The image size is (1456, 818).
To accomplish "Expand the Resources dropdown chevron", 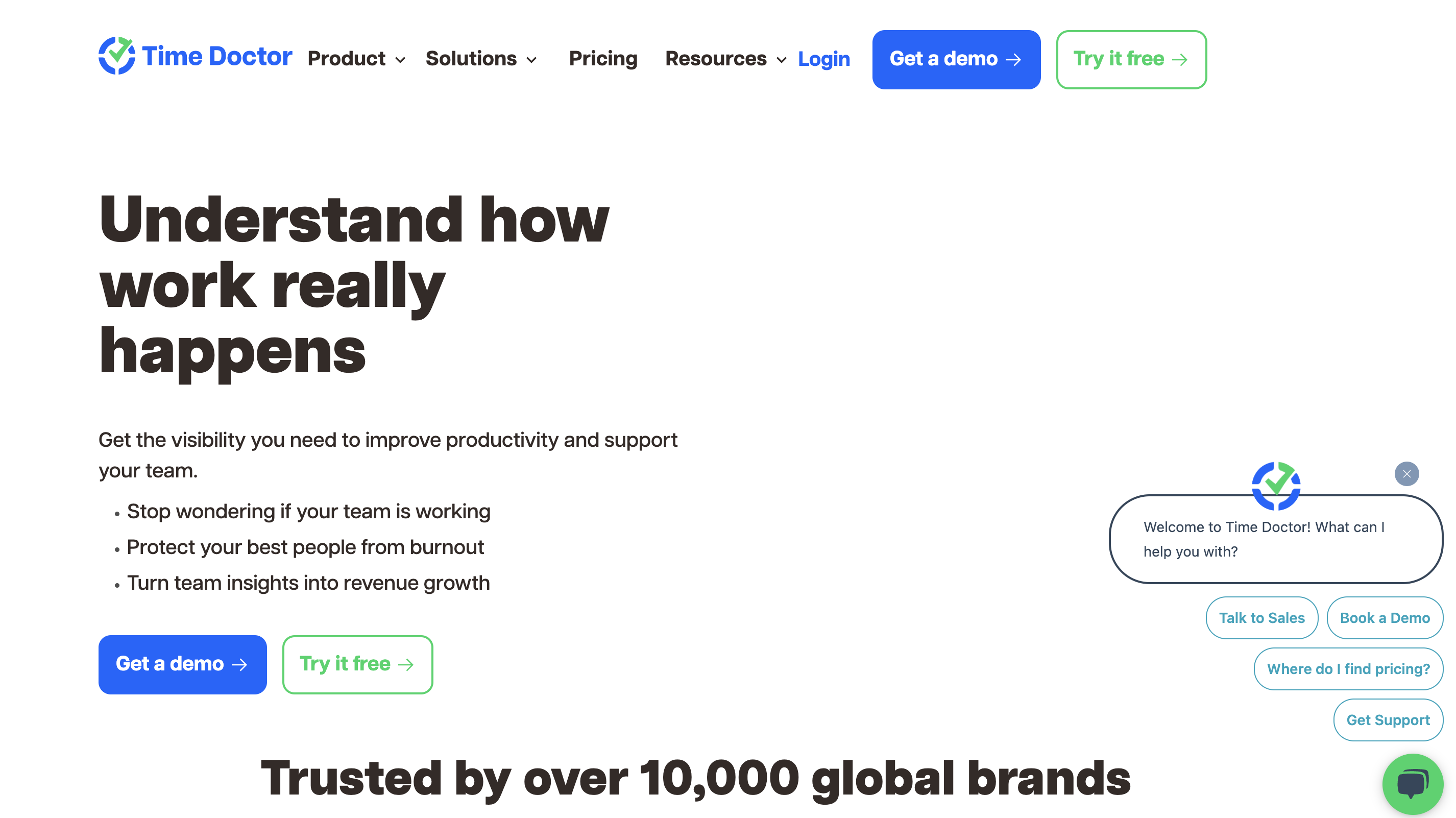I will [781, 60].
